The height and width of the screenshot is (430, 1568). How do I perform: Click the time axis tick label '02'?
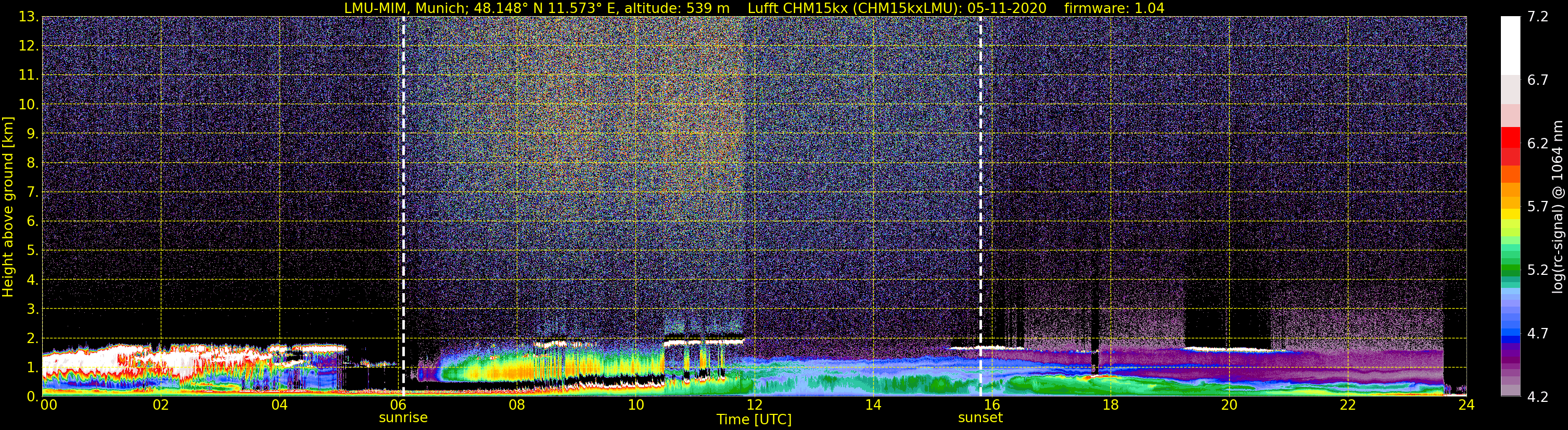click(x=160, y=405)
